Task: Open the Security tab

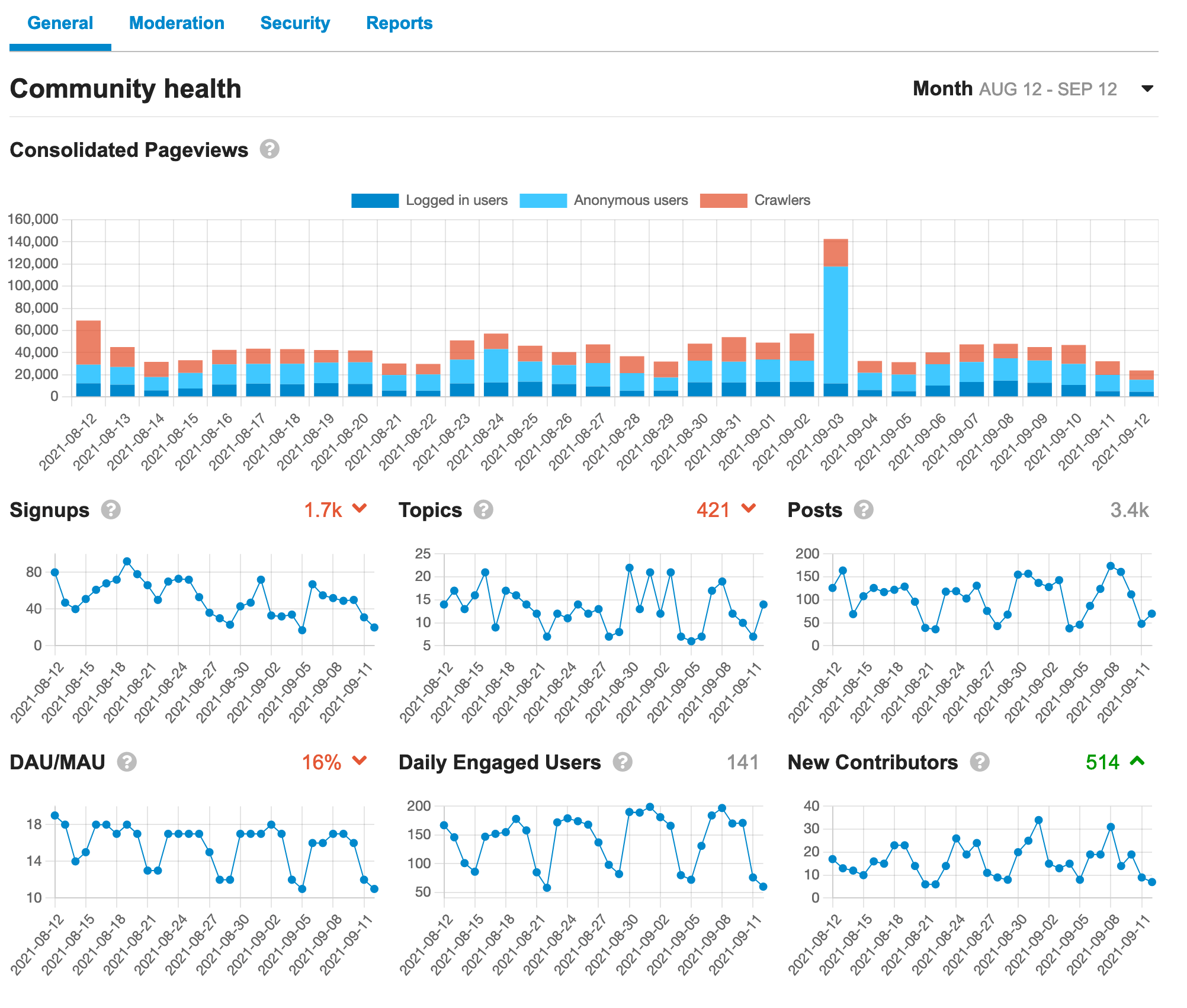Action: click(x=296, y=23)
